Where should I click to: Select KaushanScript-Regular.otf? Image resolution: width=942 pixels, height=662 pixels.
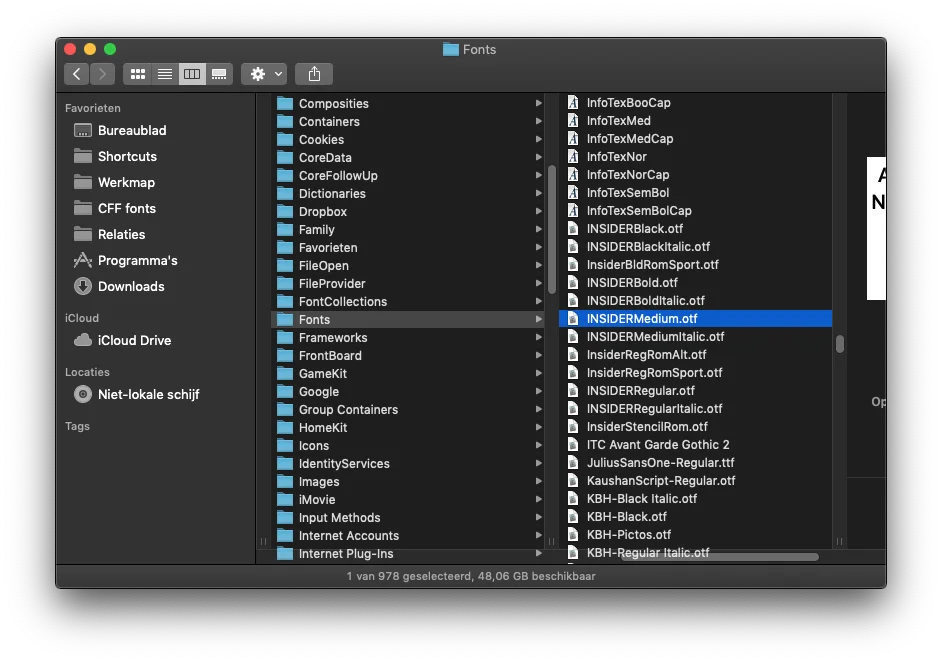(x=696, y=481)
